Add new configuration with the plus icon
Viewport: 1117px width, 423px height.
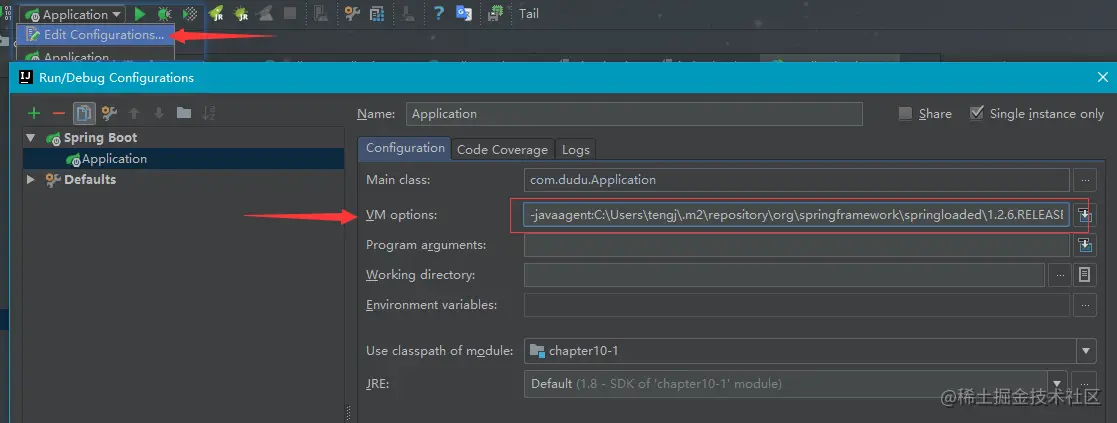pos(33,113)
